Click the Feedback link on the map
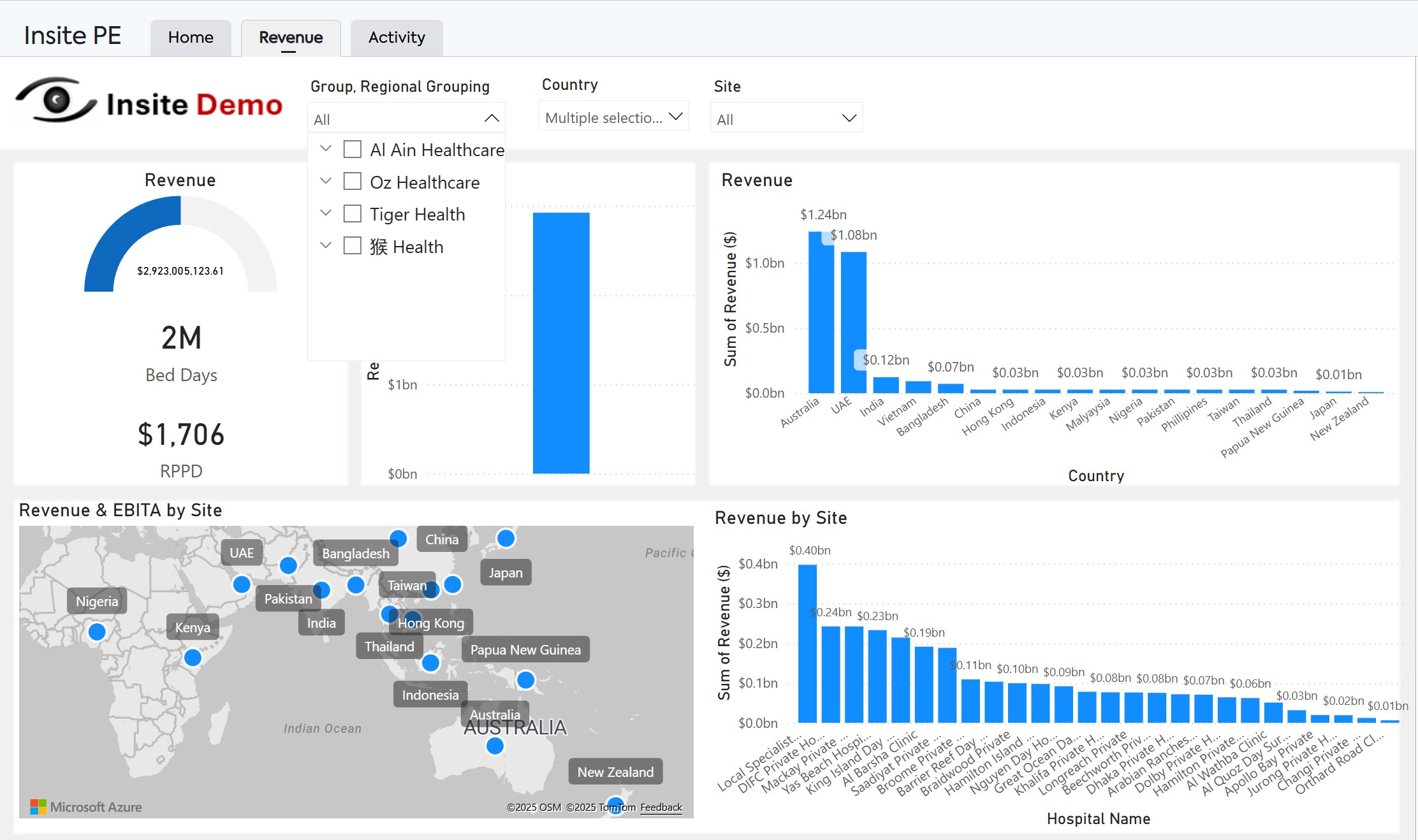 coord(661,807)
